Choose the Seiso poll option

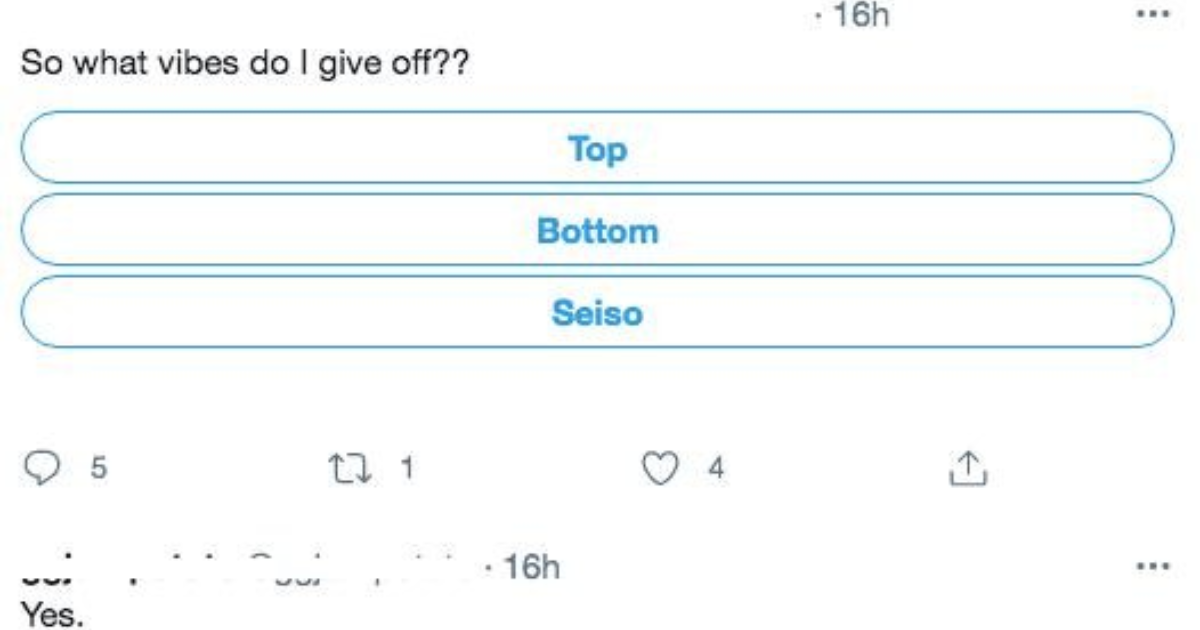pos(597,313)
